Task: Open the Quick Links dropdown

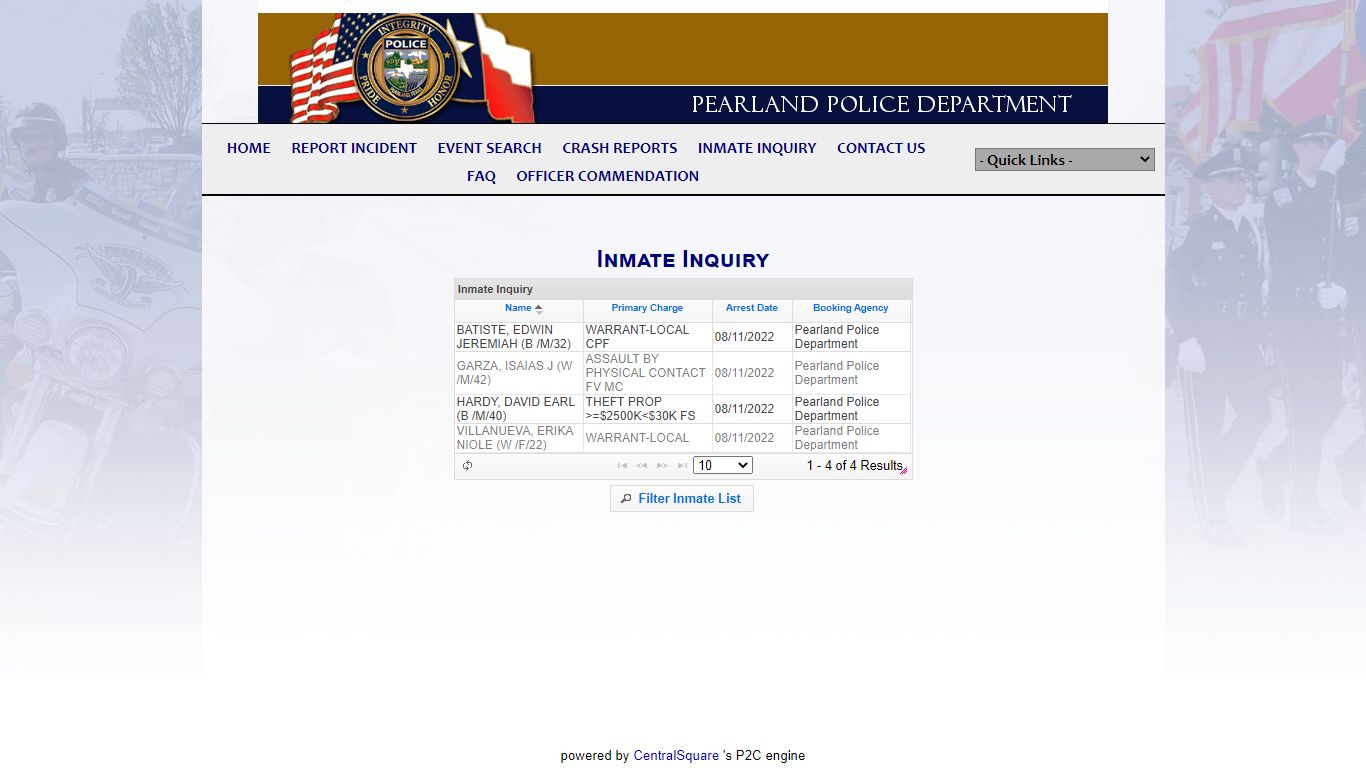Action: 1064,160
